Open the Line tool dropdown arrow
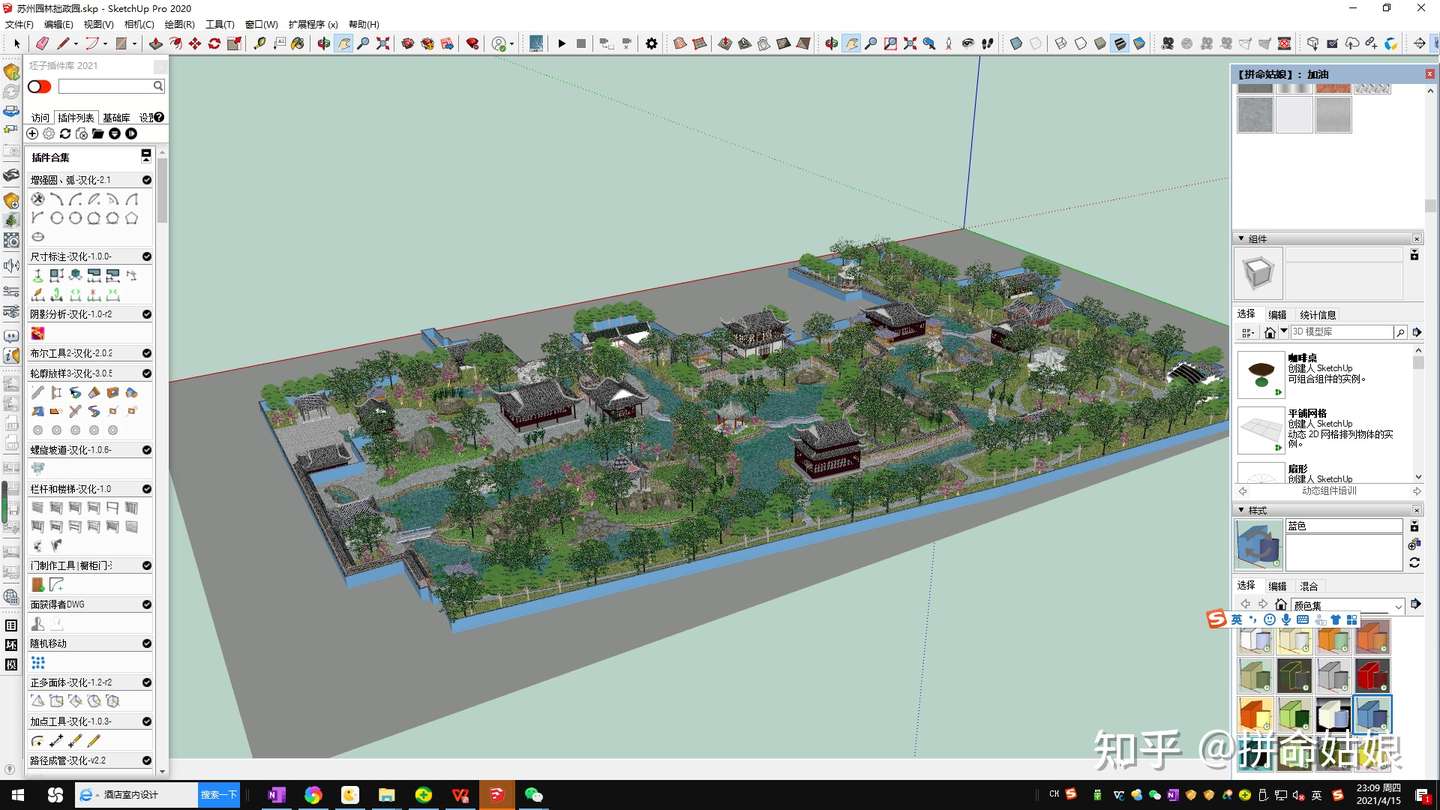This screenshot has width=1440, height=810. tap(76, 44)
